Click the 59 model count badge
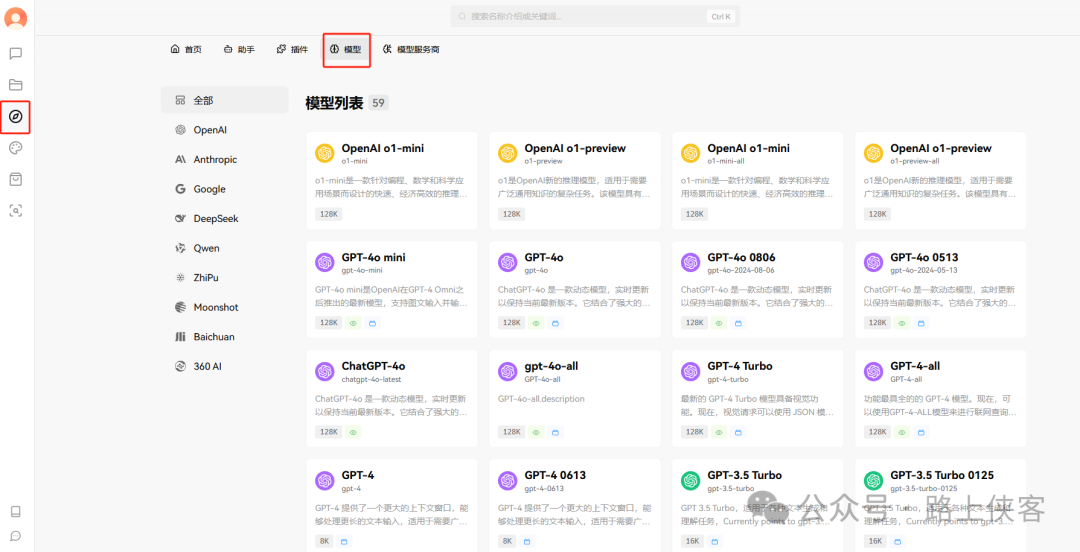Viewport: 1080px width, 552px height. click(x=378, y=103)
